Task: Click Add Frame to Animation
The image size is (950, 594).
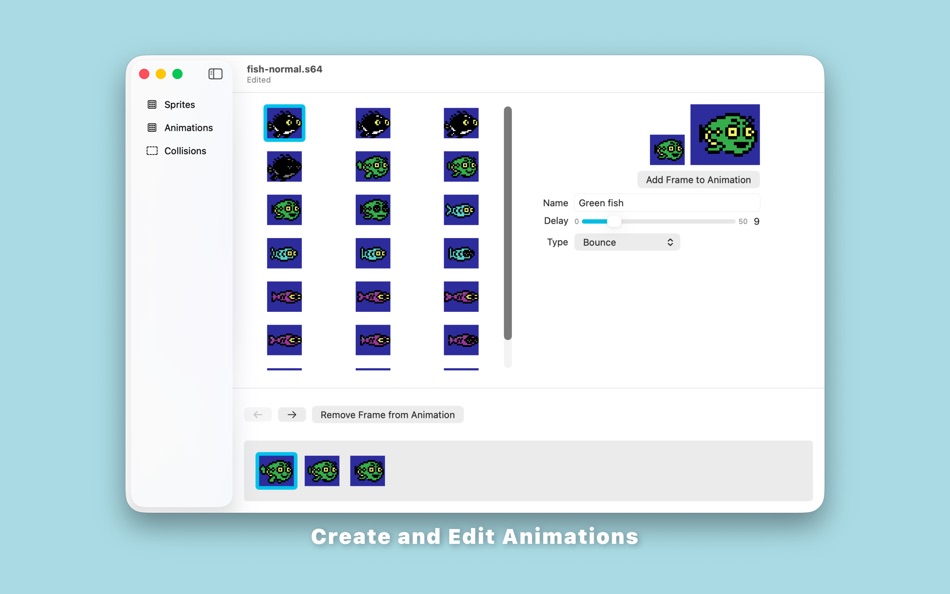Action: (x=697, y=179)
